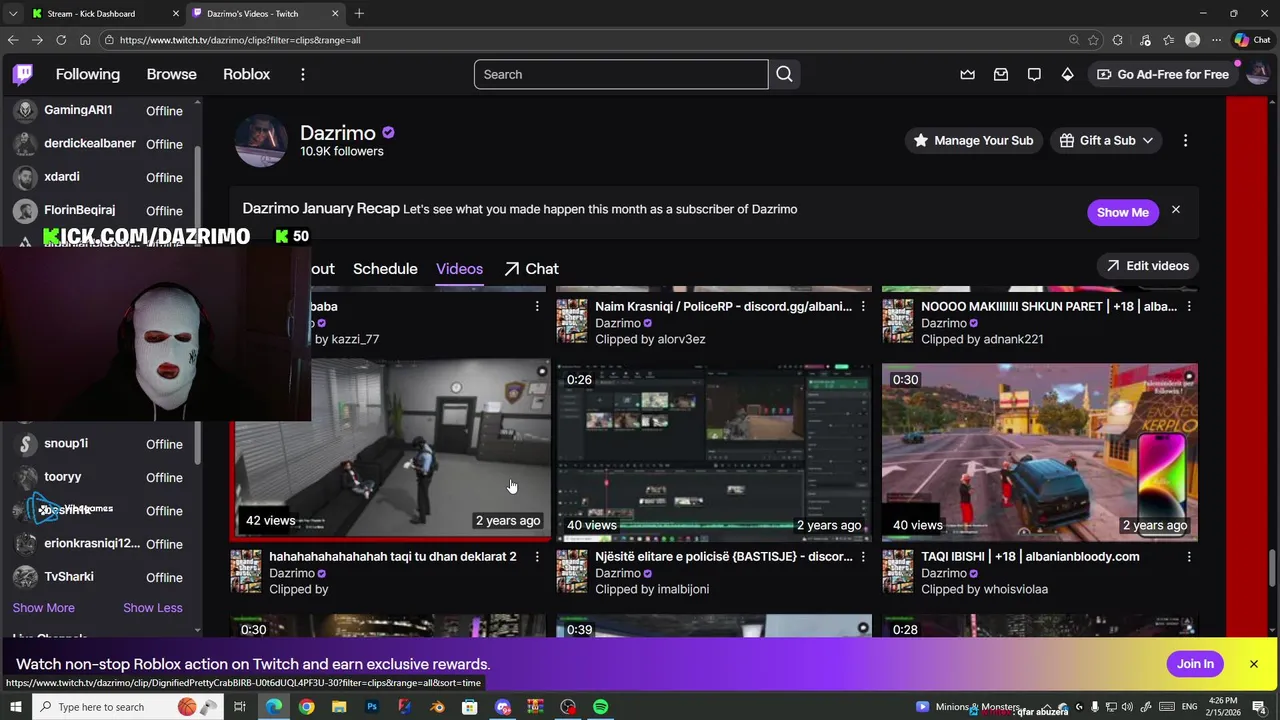Image resolution: width=1280 pixels, height=720 pixels.
Task: Open options for 'Naim Krasniqi / PoliceRP' clip
Action: coord(863,306)
